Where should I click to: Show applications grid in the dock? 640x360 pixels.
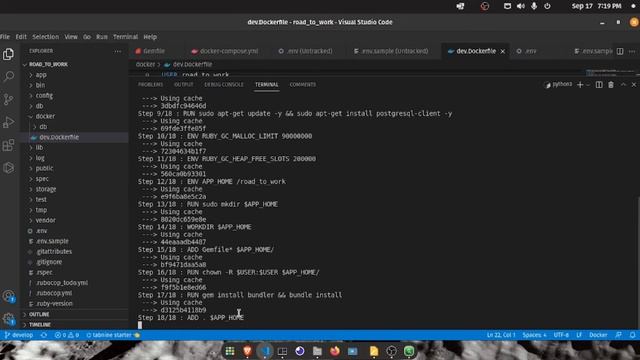tap(230, 351)
